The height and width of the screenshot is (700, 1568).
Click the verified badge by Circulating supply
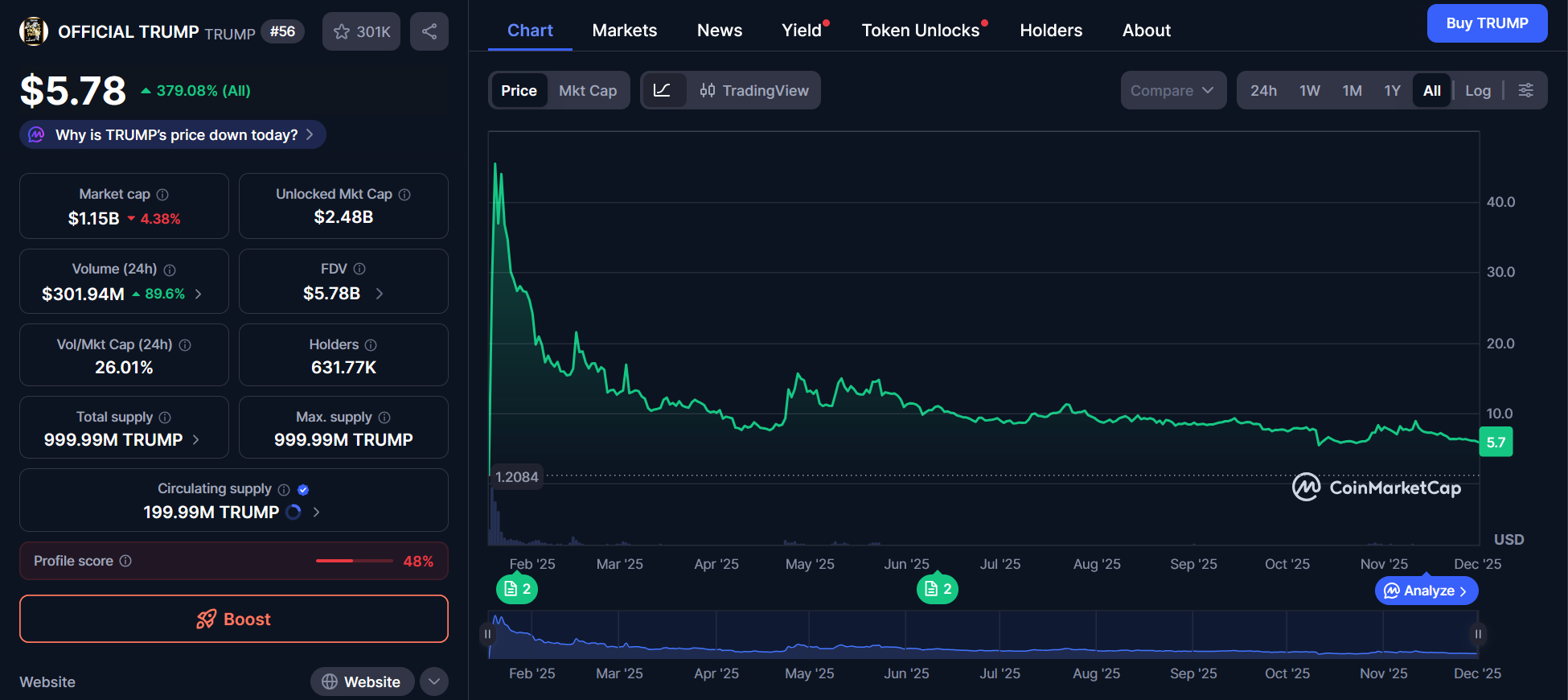[x=303, y=489]
